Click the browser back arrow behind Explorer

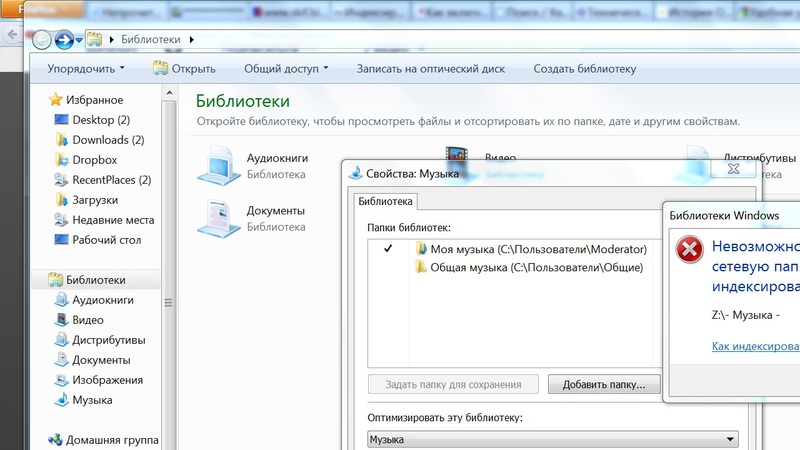click(x=12, y=35)
